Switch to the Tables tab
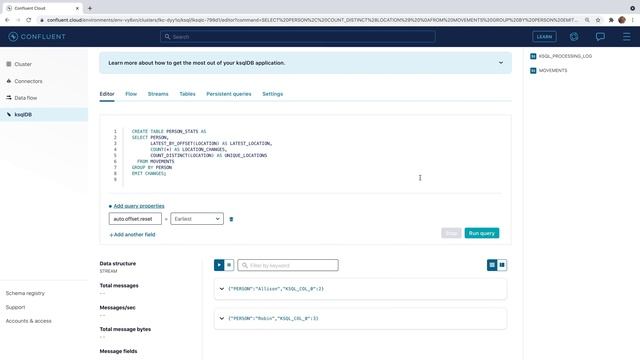 tap(187, 94)
